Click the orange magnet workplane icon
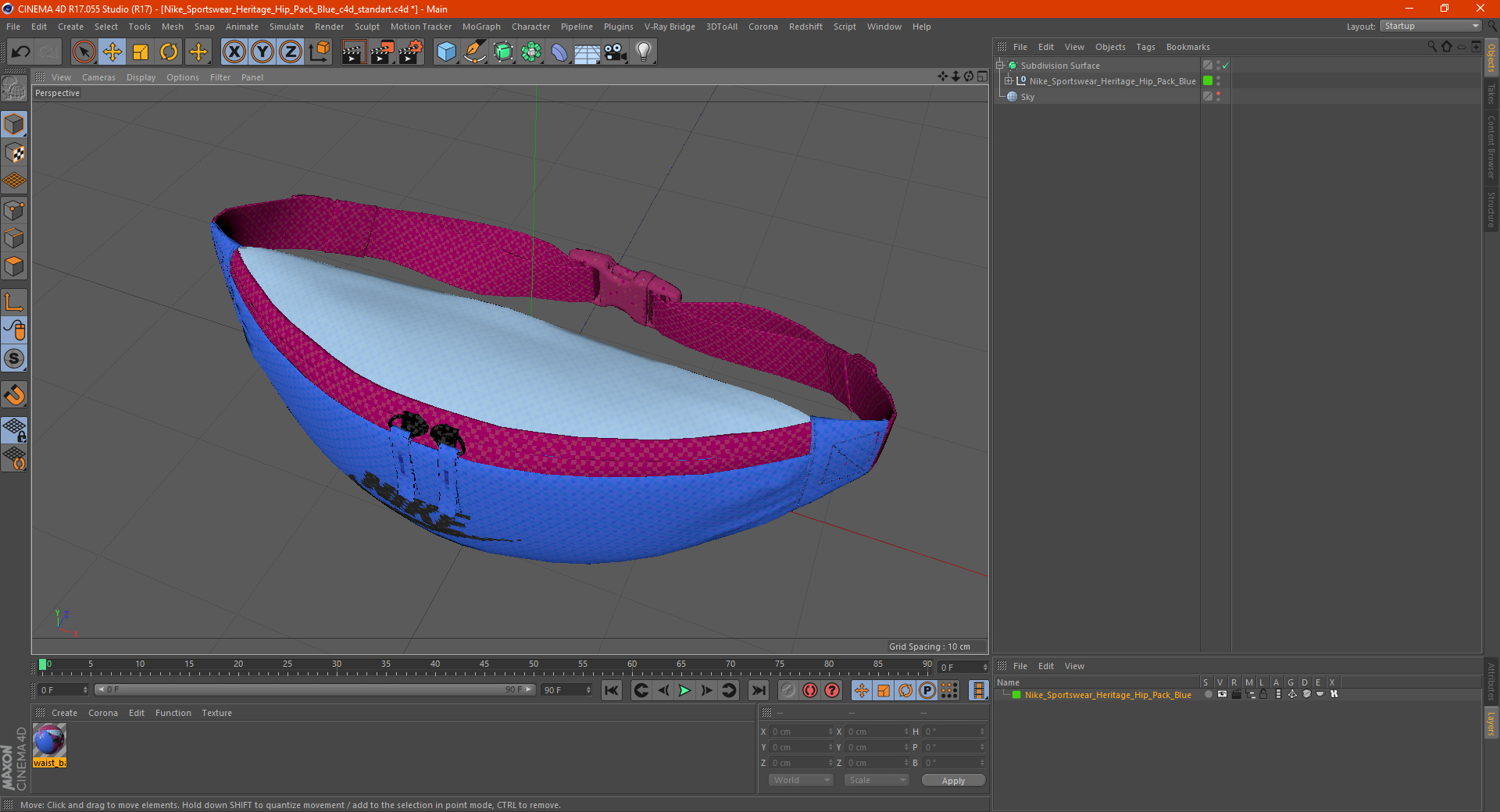Screen dimensions: 1500x812 tap(15, 395)
